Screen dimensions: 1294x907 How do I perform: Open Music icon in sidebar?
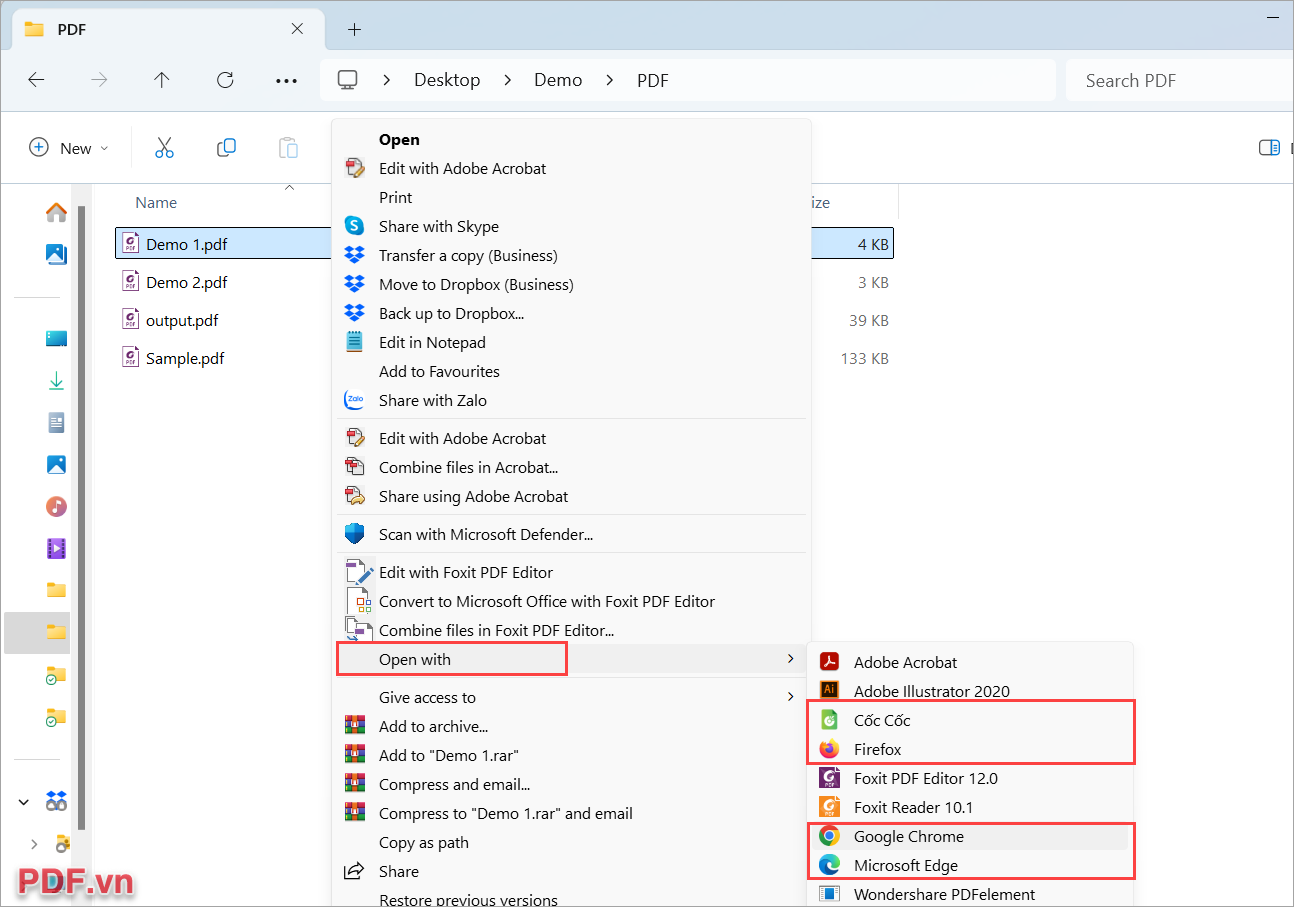pyautogui.click(x=56, y=506)
